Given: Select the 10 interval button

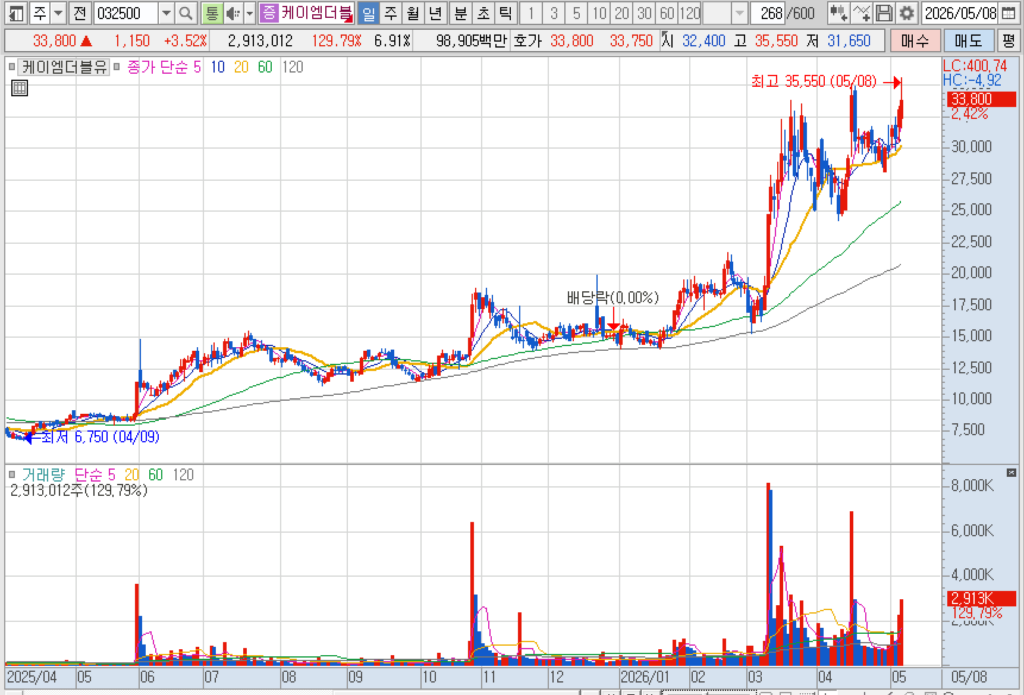Looking at the screenshot, I should (x=599, y=12).
